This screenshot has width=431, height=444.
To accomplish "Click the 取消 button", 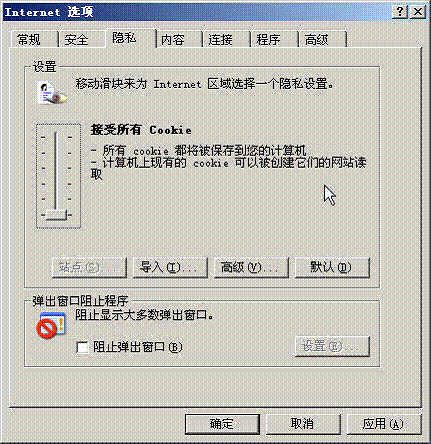I will (x=303, y=424).
